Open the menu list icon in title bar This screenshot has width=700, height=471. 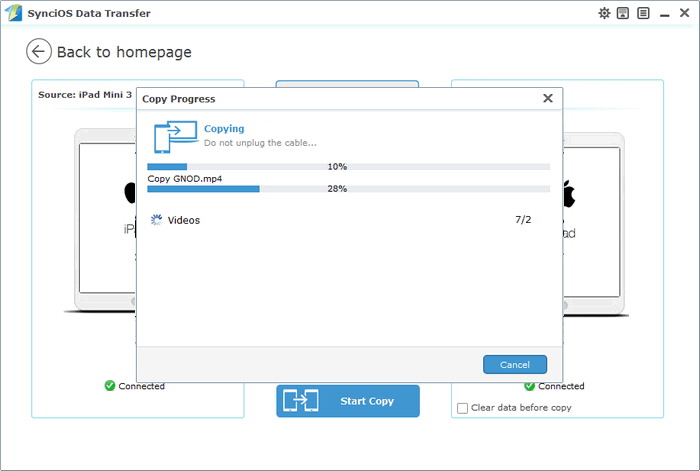point(643,13)
